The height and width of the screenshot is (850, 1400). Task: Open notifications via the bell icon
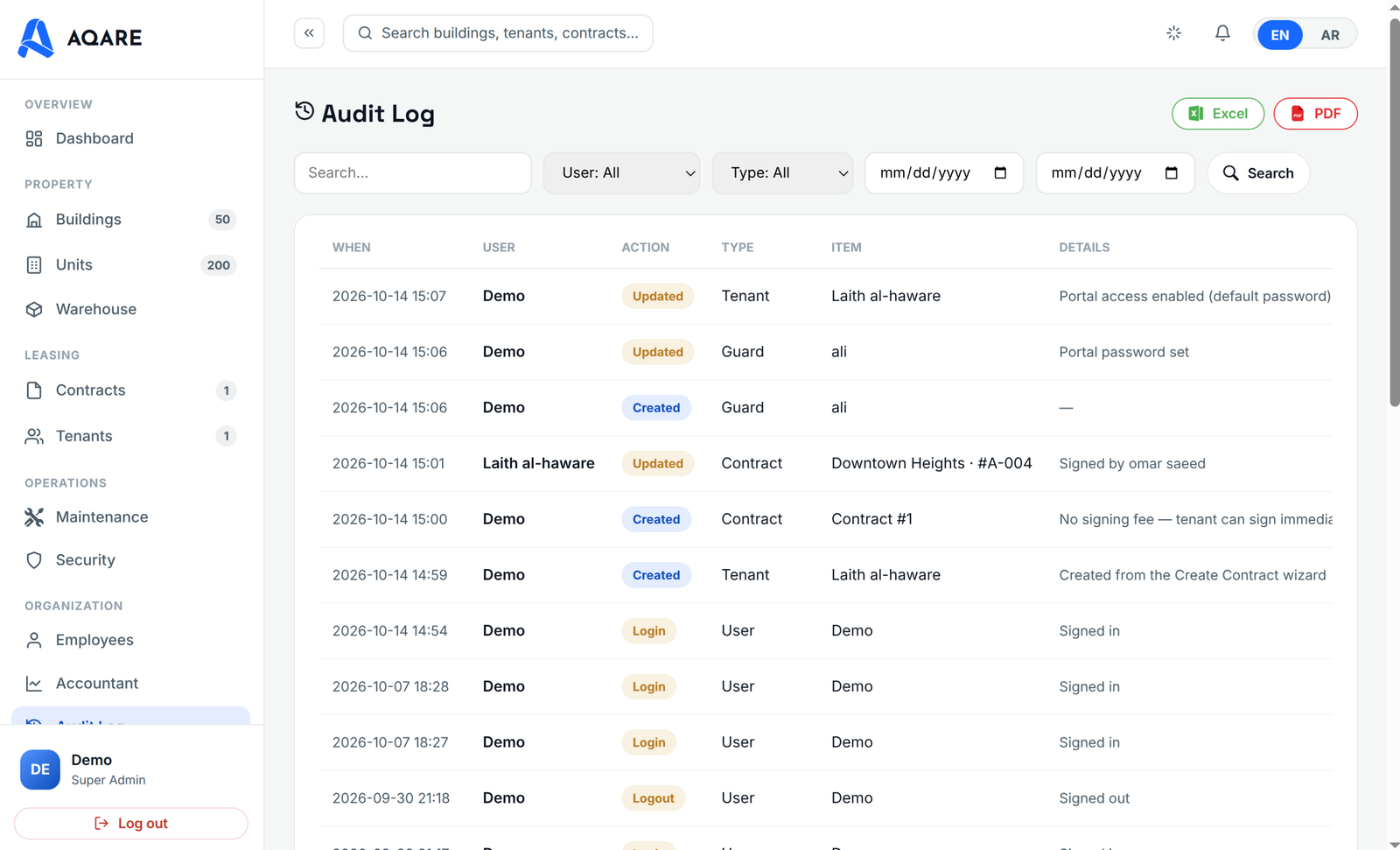[1222, 33]
